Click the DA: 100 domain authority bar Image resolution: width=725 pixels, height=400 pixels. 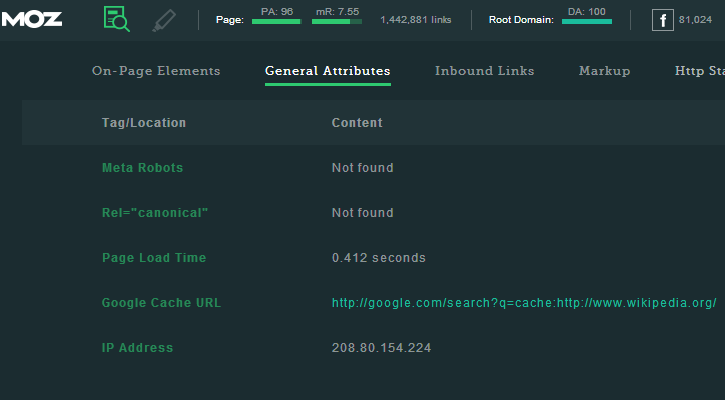pyautogui.click(x=587, y=21)
